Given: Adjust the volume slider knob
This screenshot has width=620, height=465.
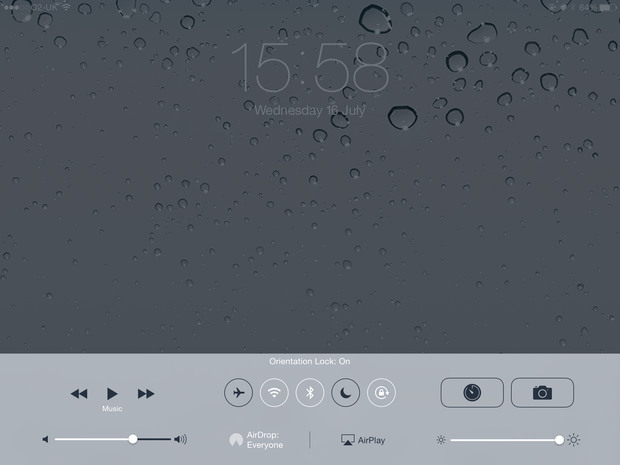Looking at the screenshot, I should click(133, 439).
